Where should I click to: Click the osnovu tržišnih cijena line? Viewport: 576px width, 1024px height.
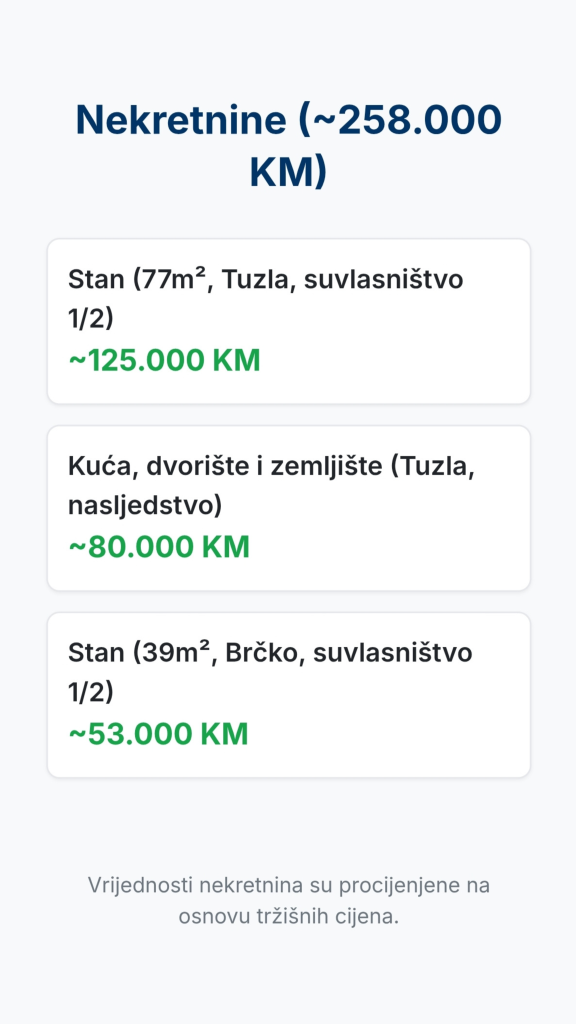288,916
